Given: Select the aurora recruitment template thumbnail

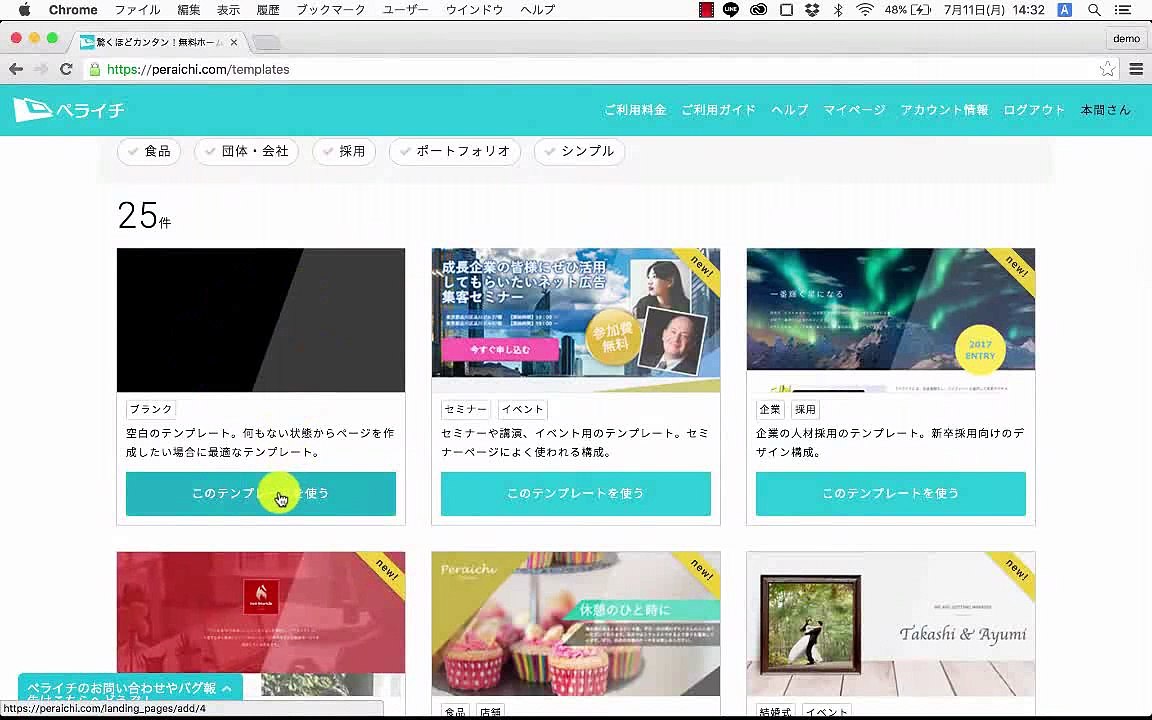Looking at the screenshot, I should tap(890, 320).
